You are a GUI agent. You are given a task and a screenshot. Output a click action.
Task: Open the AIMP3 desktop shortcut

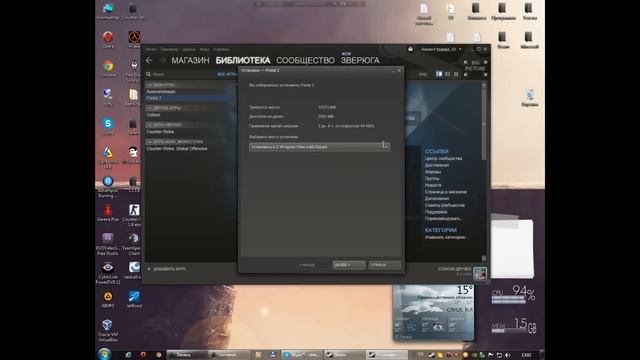click(x=108, y=299)
